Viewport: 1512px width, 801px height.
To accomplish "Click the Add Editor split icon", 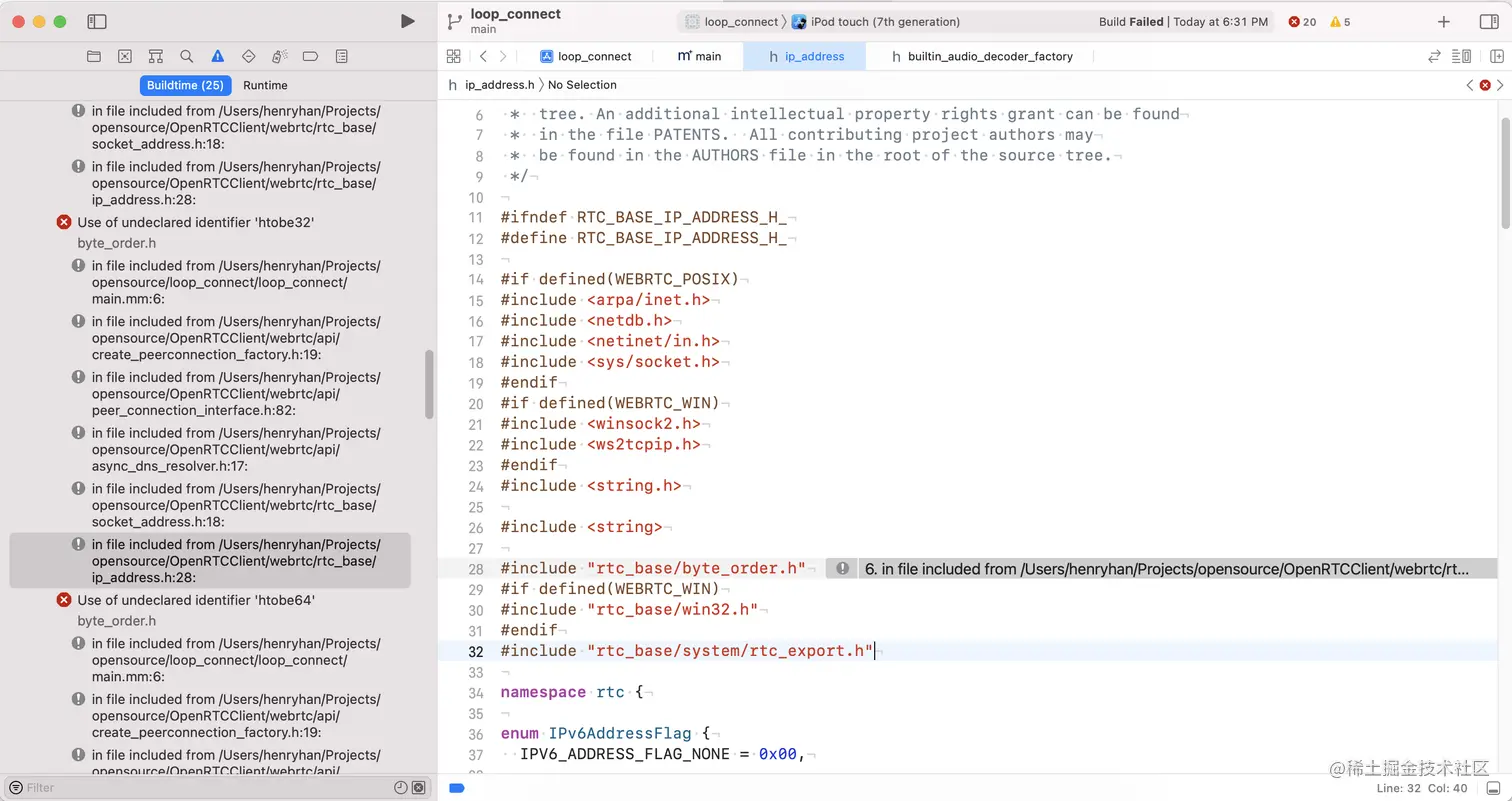I will point(1497,56).
